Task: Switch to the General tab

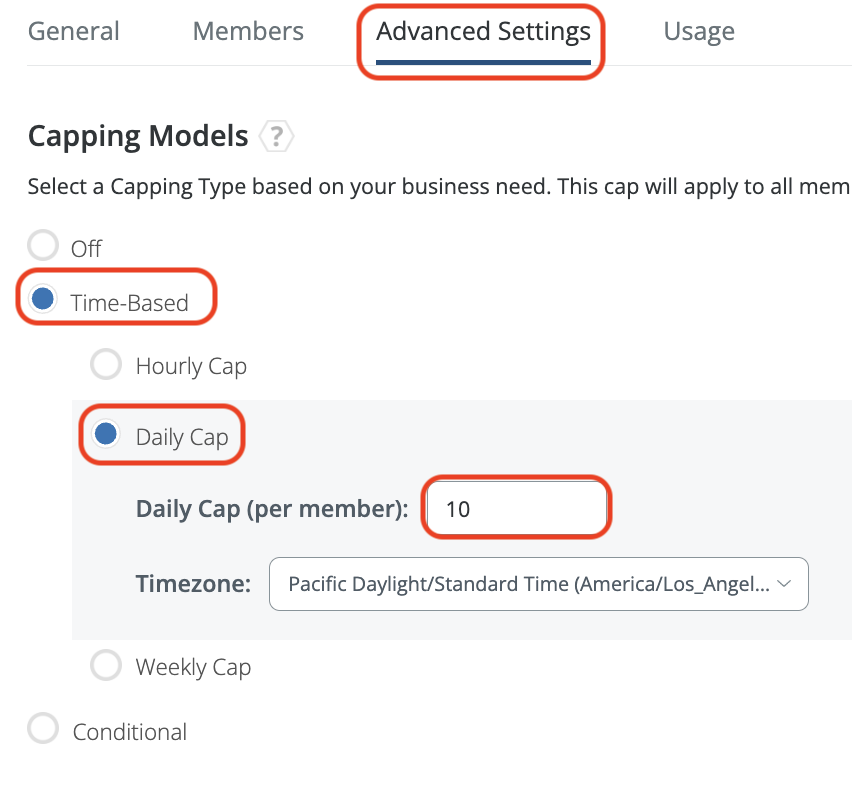Action: pyautogui.click(x=74, y=32)
